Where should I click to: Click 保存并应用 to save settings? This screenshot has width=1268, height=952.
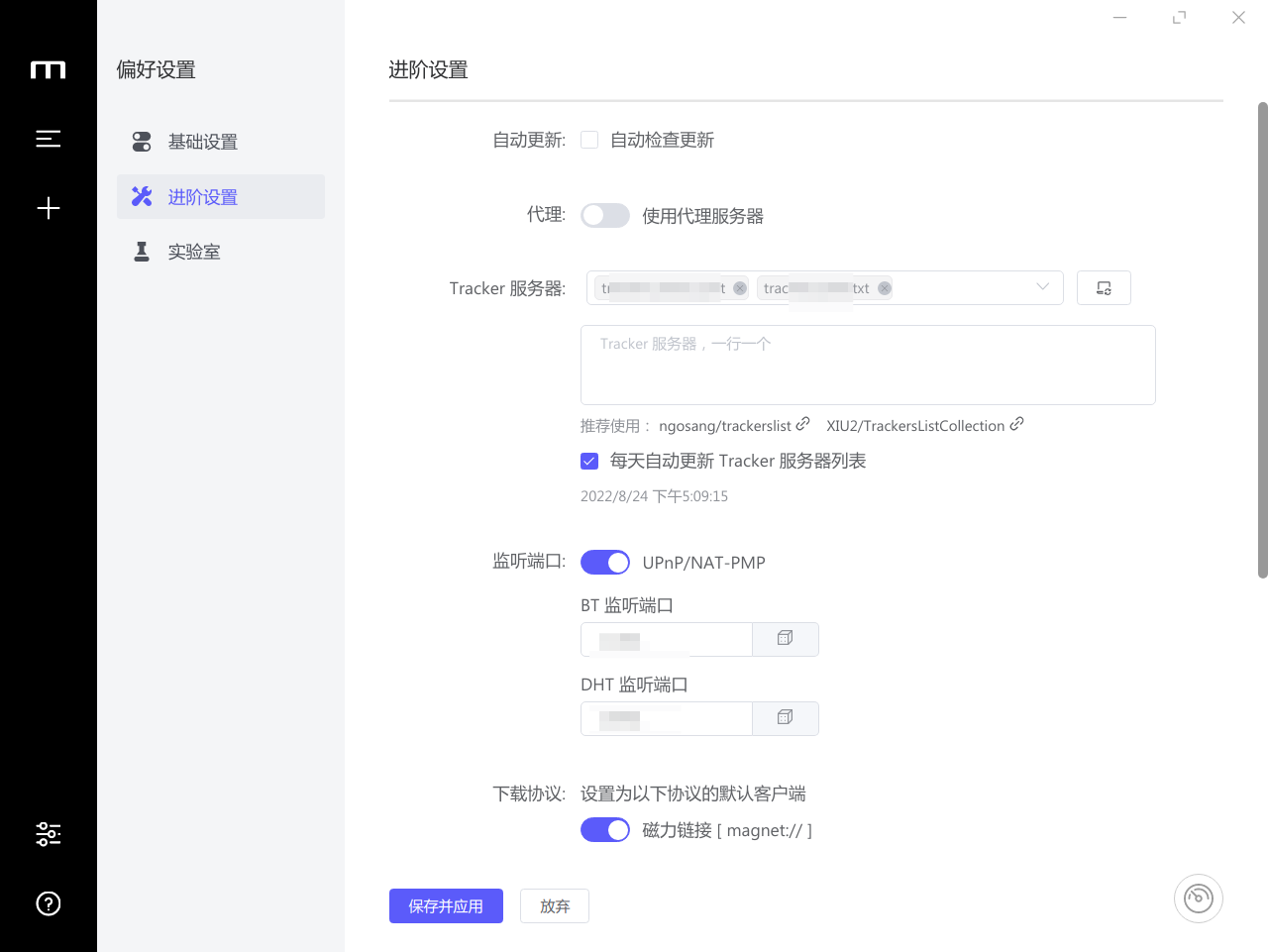pyautogui.click(x=446, y=905)
